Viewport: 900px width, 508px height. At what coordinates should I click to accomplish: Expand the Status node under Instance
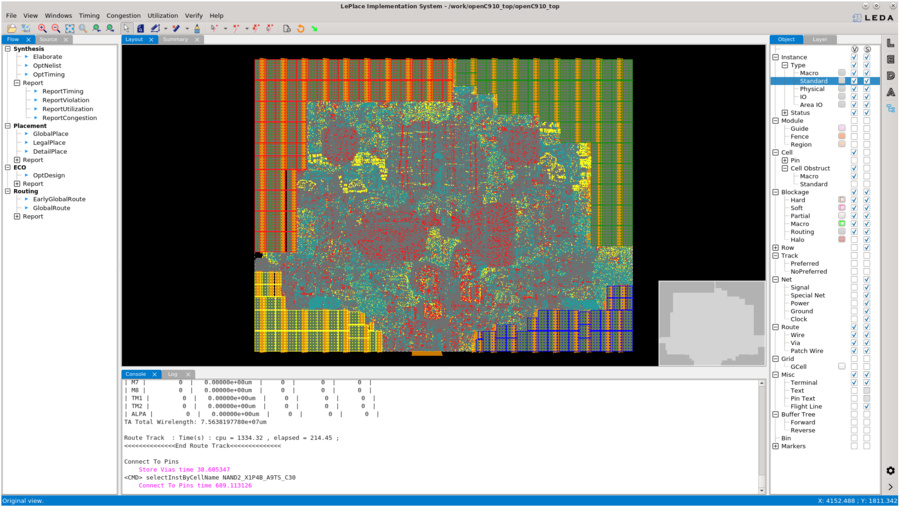pos(785,113)
